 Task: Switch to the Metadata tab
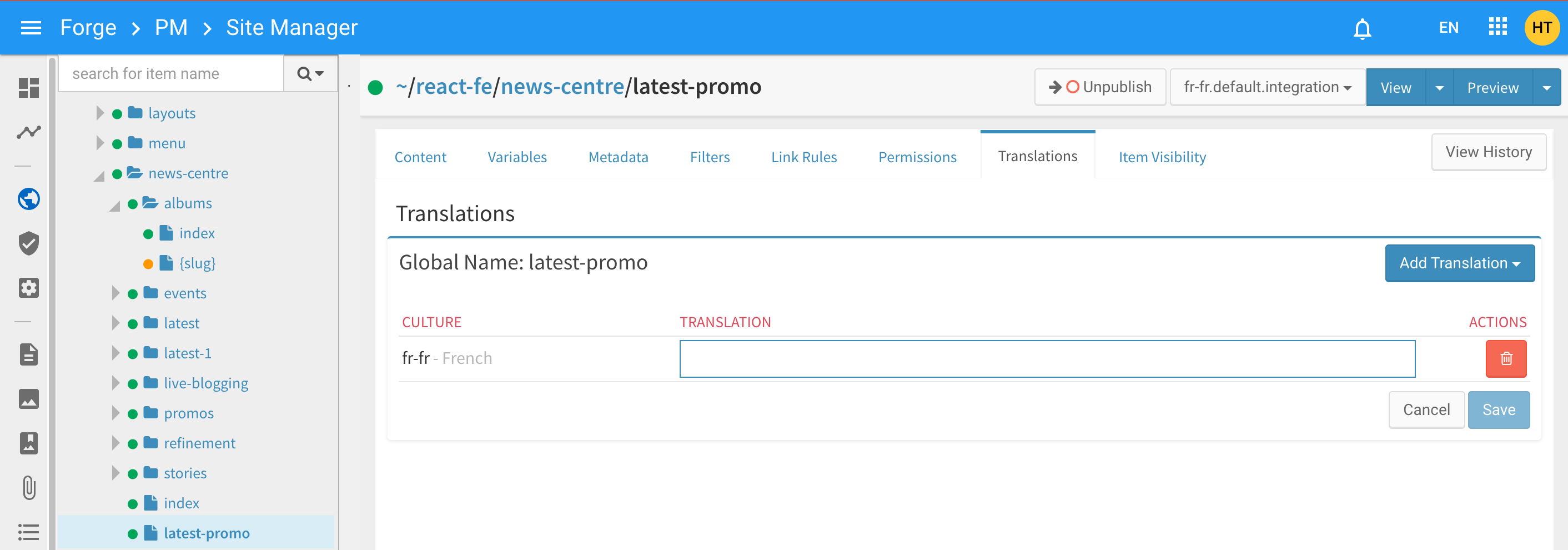[618, 157]
